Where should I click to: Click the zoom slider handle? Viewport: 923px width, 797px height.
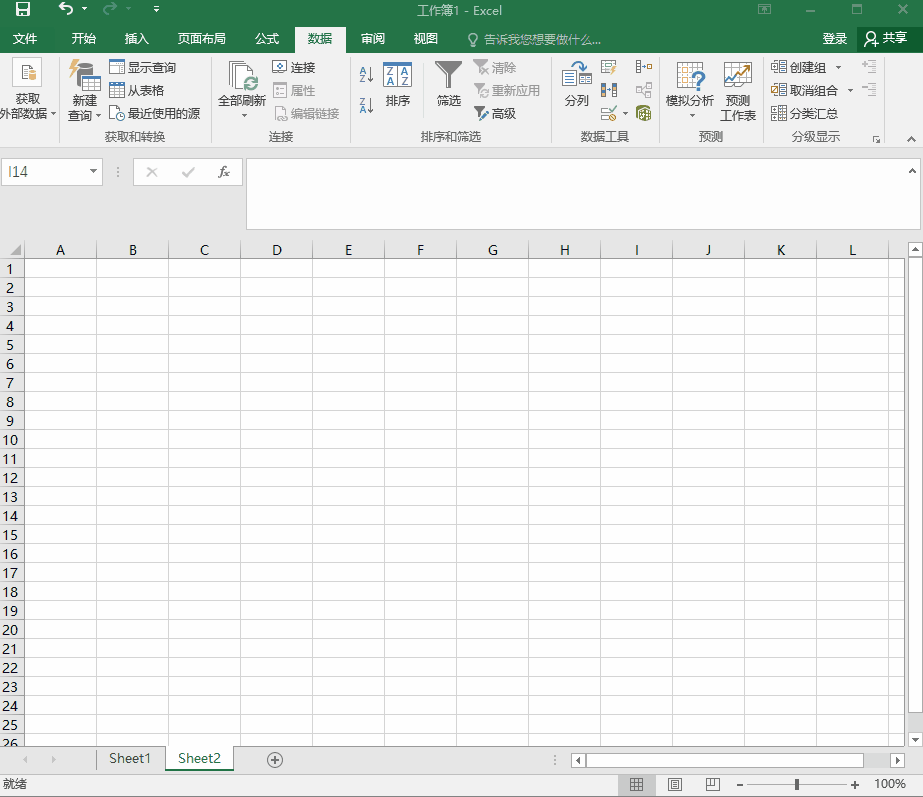click(796, 785)
